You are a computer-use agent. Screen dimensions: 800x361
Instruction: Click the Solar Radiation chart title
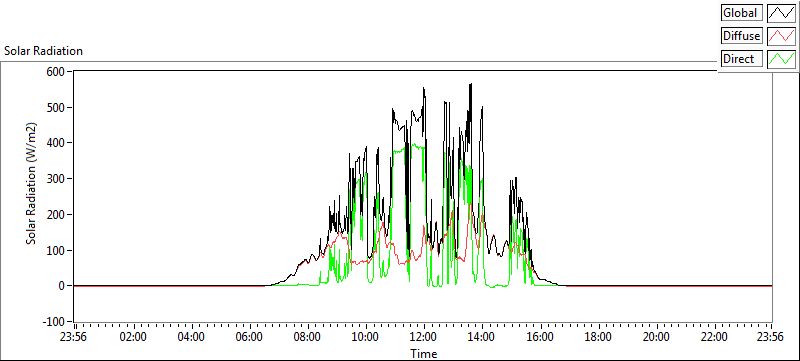point(43,51)
